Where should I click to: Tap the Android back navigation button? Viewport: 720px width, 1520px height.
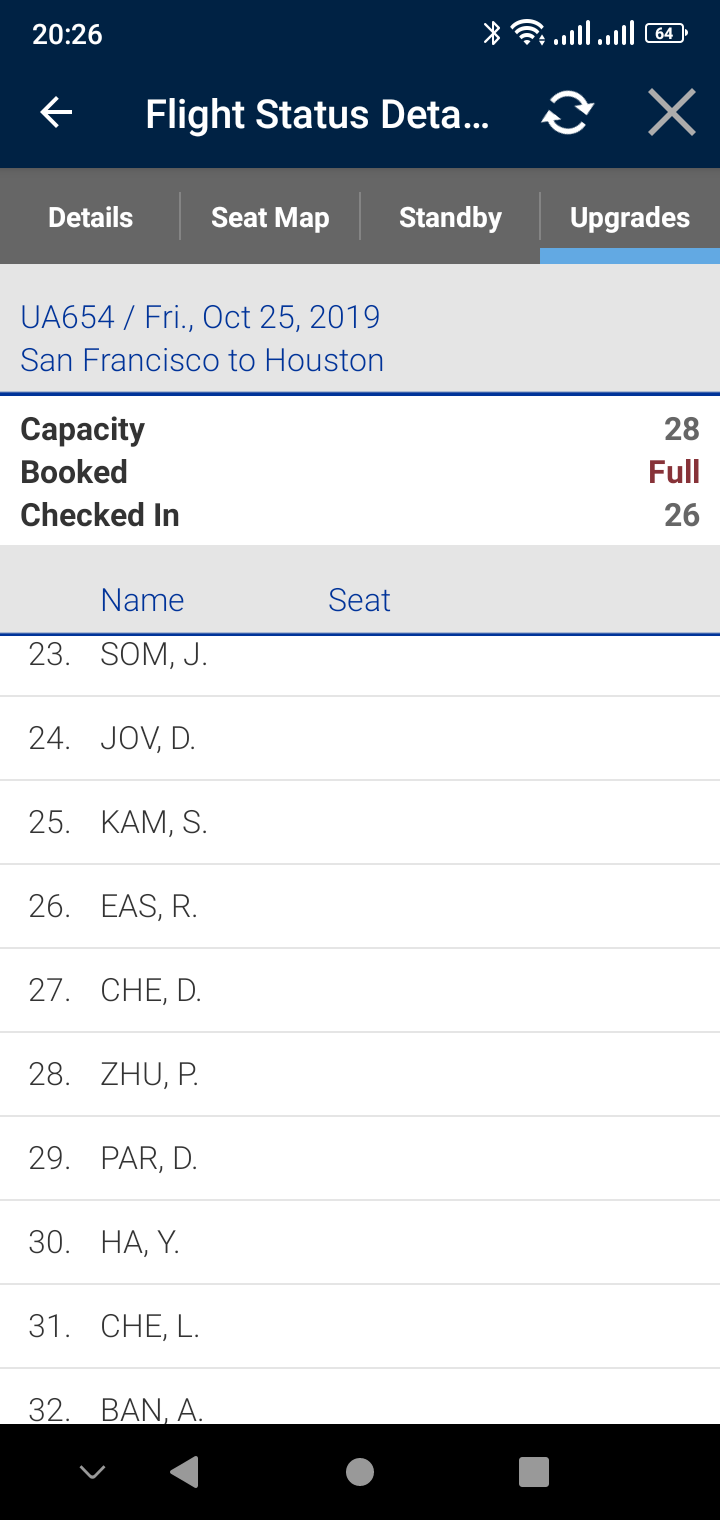pos(185,1472)
